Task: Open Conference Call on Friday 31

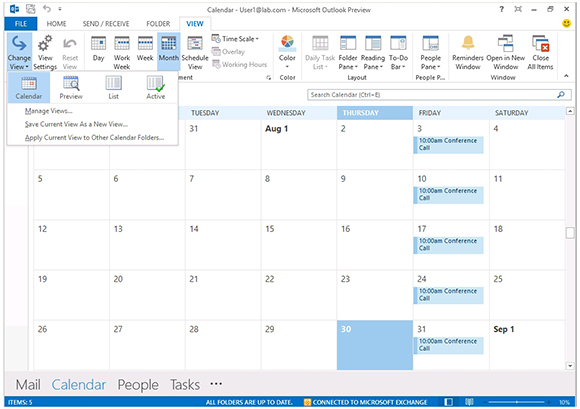Action: pyautogui.click(x=448, y=345)
